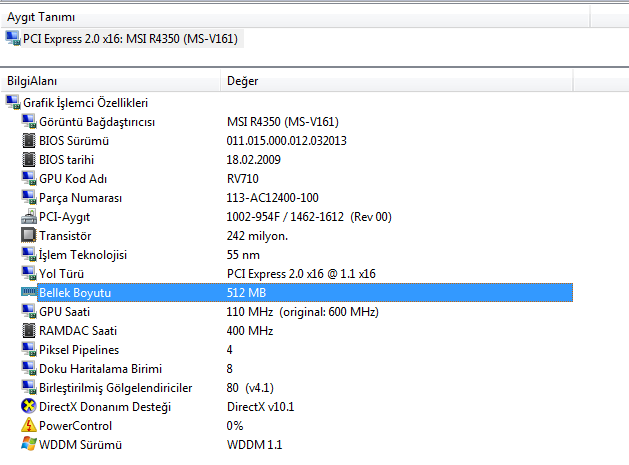Click the value 80 (v4.1)
This screenshot has width=629, height=465.
coord(250,388)
